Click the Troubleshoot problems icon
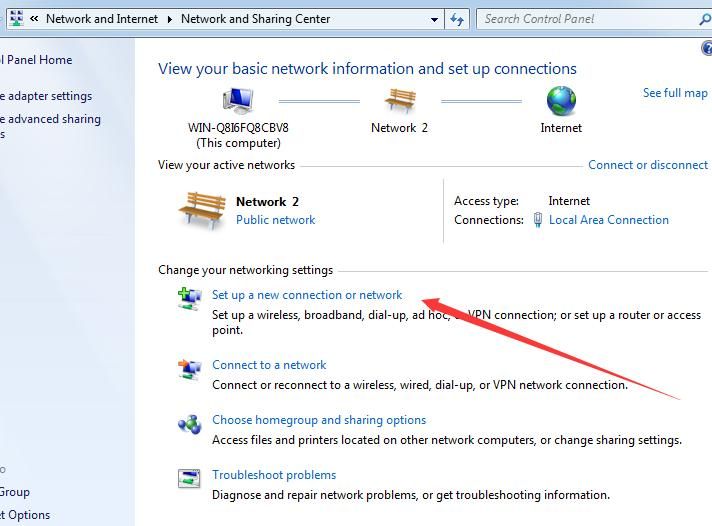 pyautogui.click(x=189, y=478)
